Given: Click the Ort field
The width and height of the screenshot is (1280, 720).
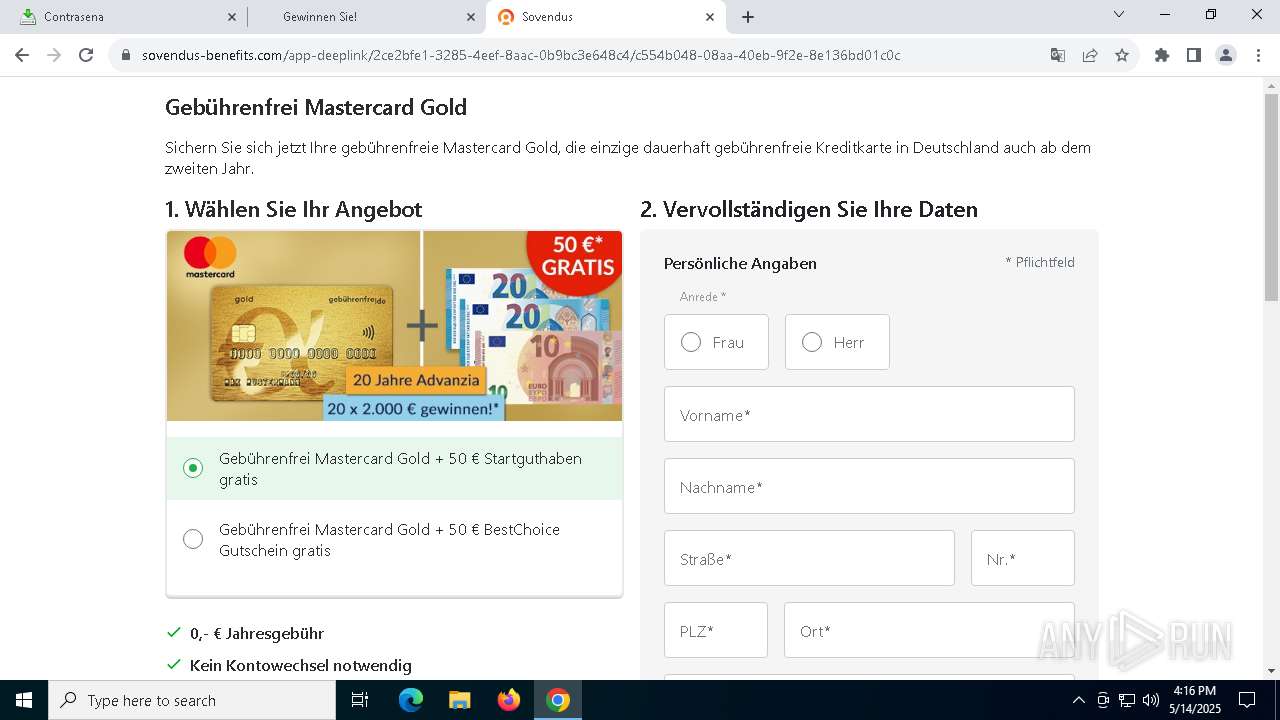Looking at the screenshot, I should click(x=929, y=630).
